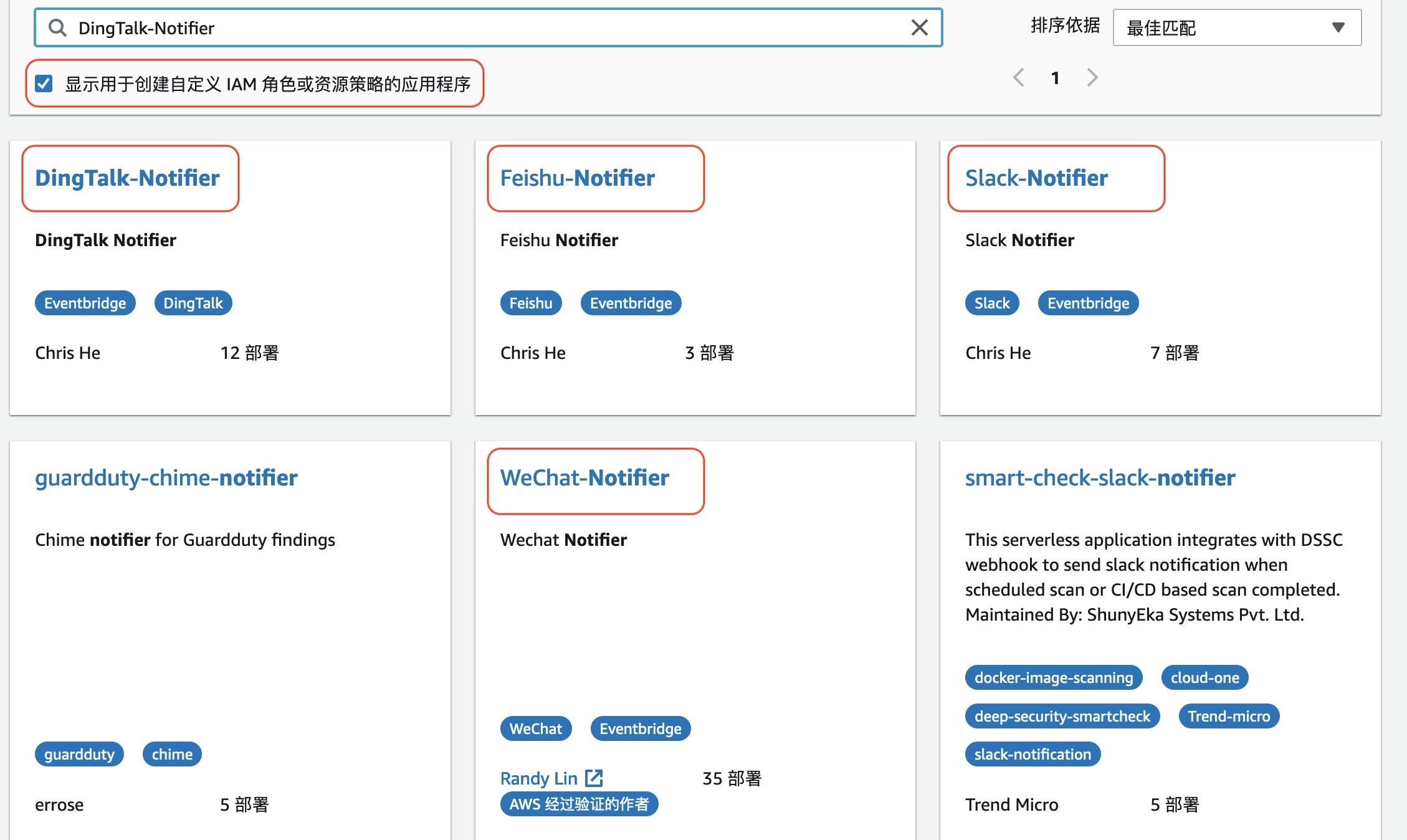Click the previous page chevron arrow
The height and width of the screenshot is (840, 1407).
(x=1018, y=77)
